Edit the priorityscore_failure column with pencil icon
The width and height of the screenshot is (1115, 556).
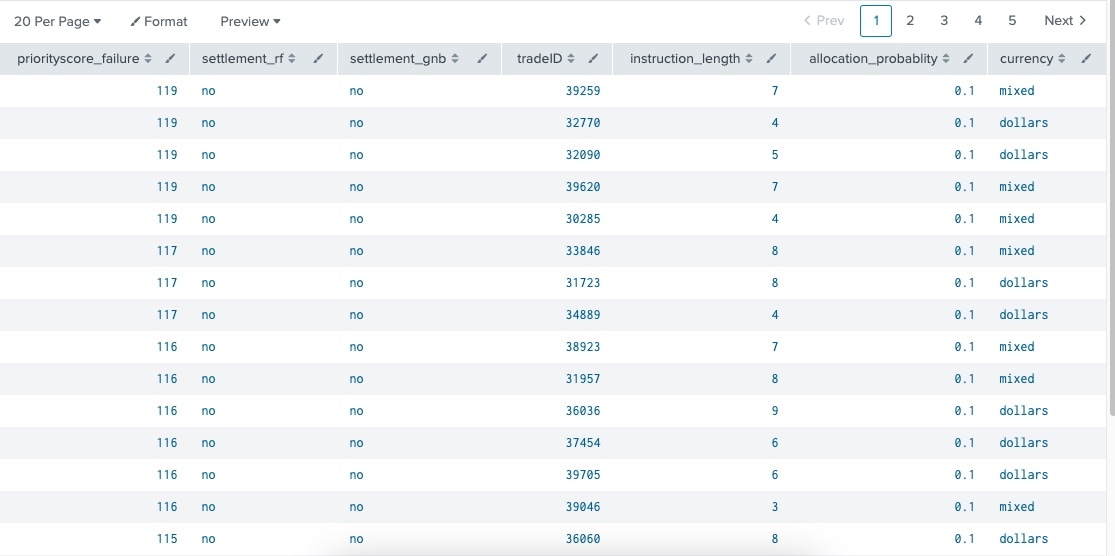170,59
